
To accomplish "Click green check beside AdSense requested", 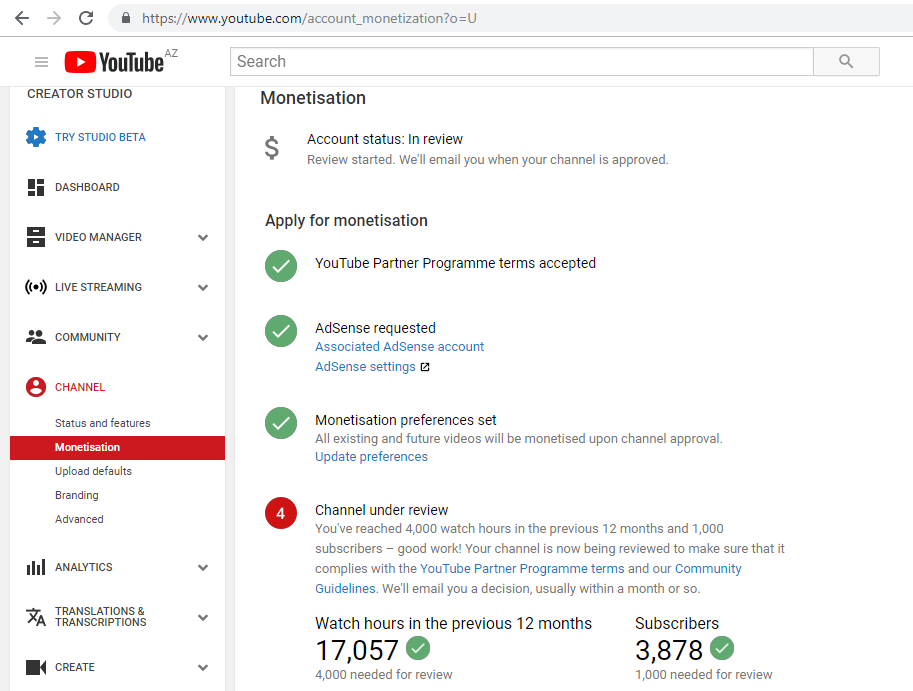I will pos(281,331).
